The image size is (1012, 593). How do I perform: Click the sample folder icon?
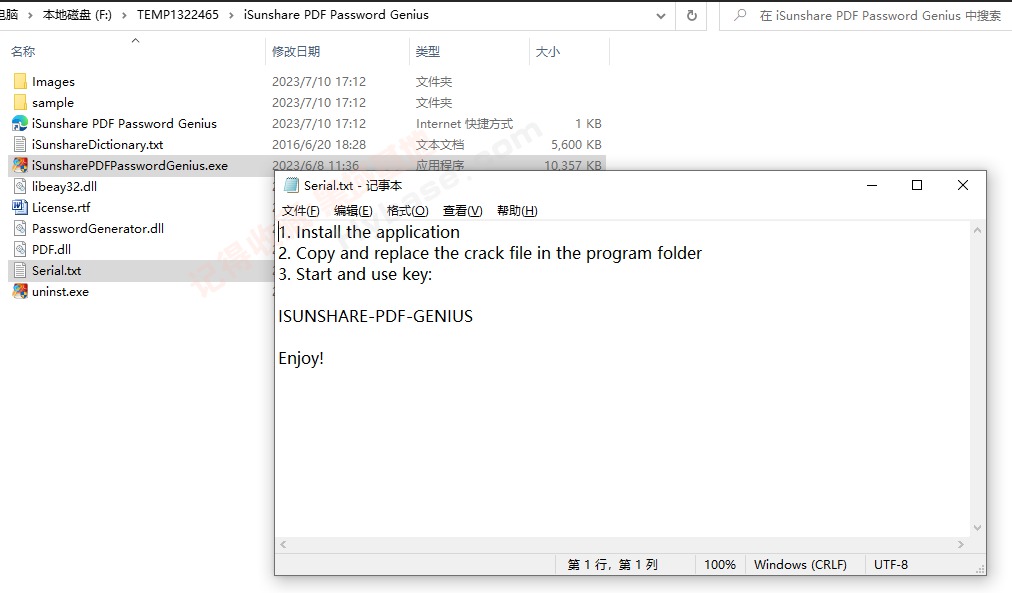click(x=20, y=103)
